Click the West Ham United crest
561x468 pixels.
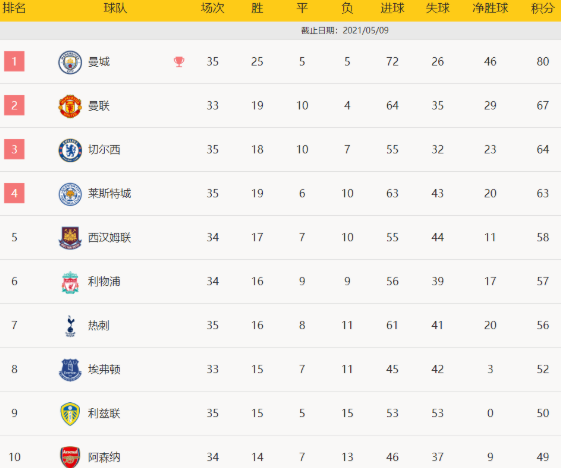click(70, 238)
